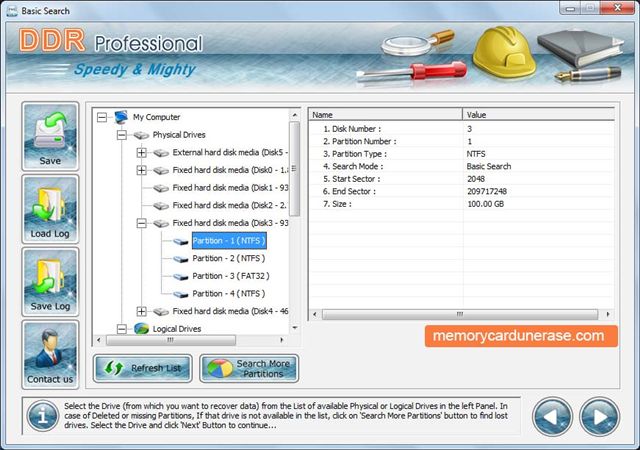The image size is (640, 450).
Task: Select Fixed hard disk media Disk2
Action: pos(230,205)
